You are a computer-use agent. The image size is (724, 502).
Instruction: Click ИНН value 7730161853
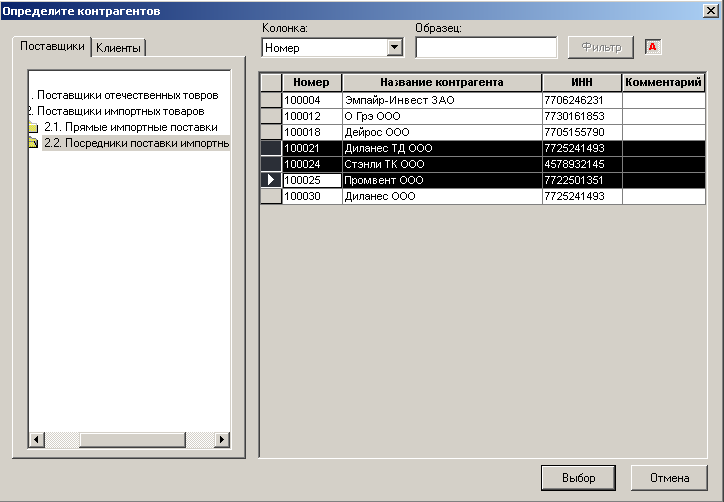pyautogui.click(x=582, y=116)
